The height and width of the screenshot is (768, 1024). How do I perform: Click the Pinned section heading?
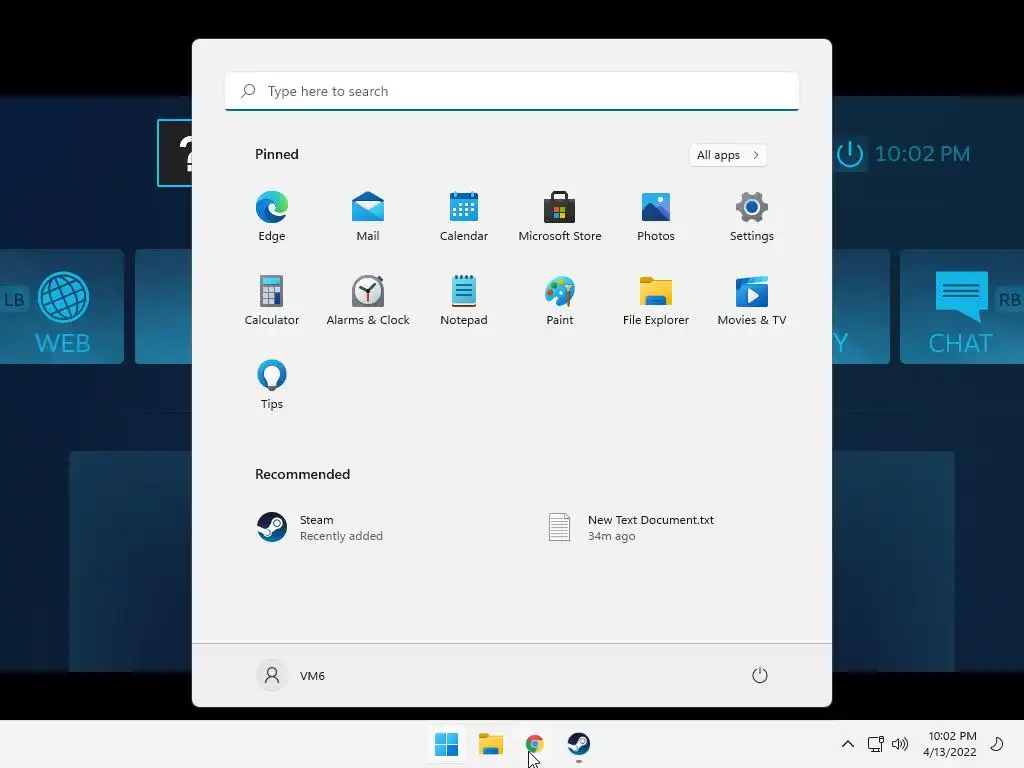(277, 154)
